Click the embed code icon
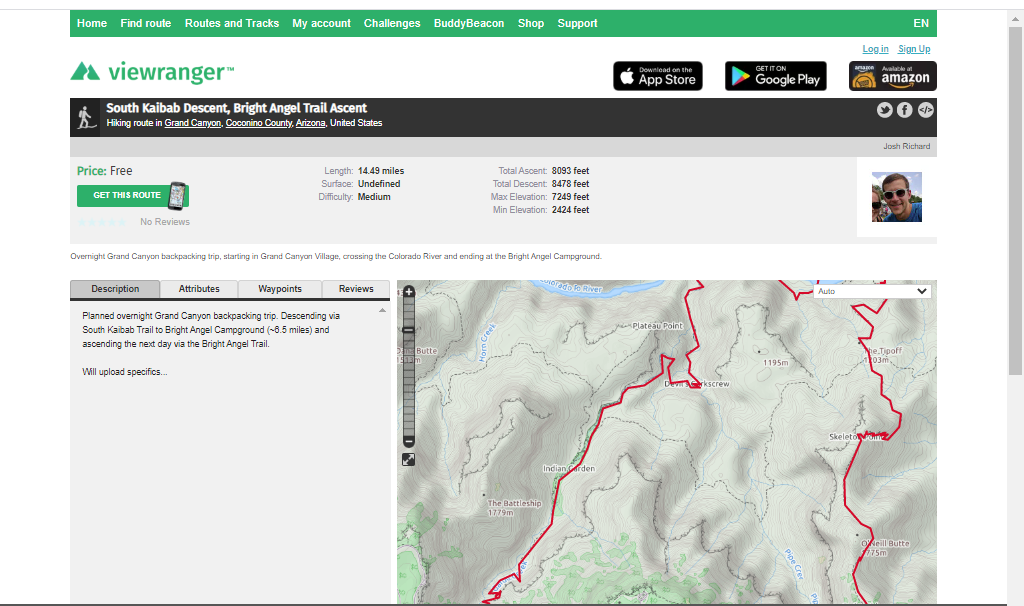The image size is (1024, 606). pos(925,110)
